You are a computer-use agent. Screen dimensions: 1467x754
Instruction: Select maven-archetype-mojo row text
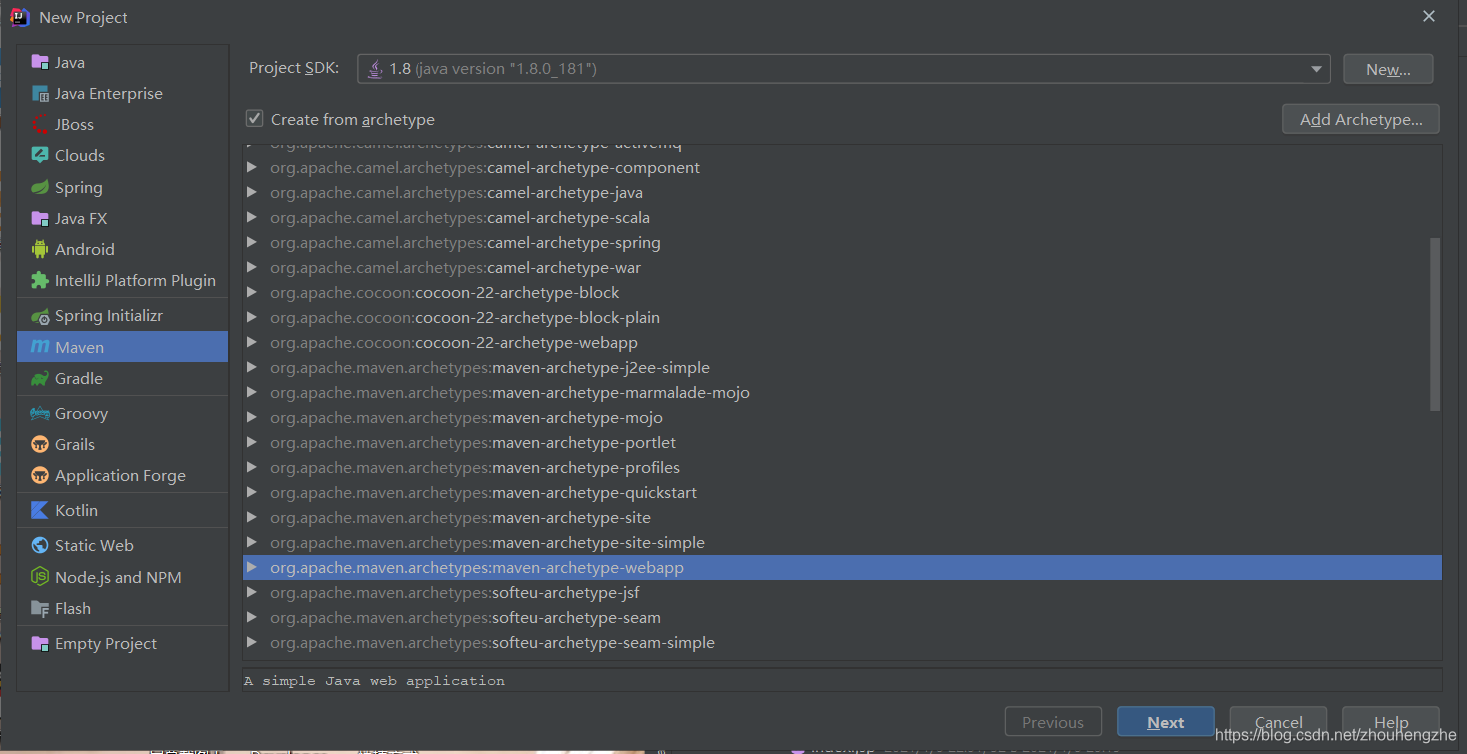(x=466, y=417)
